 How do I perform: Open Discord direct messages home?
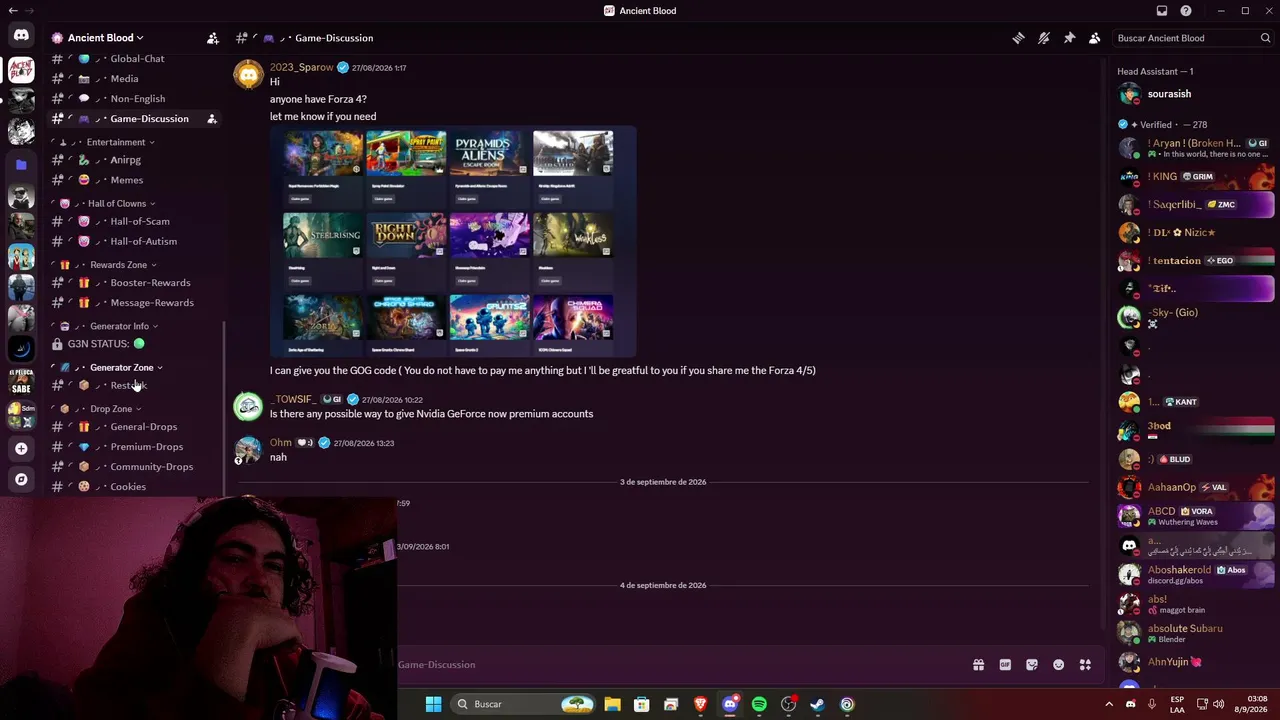click(21, 36)
